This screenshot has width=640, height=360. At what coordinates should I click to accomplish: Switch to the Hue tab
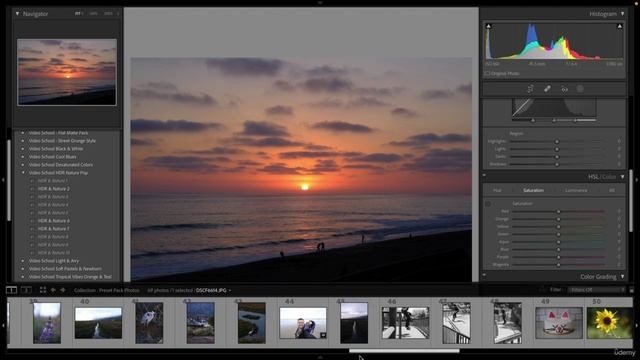tap(497, 190)
